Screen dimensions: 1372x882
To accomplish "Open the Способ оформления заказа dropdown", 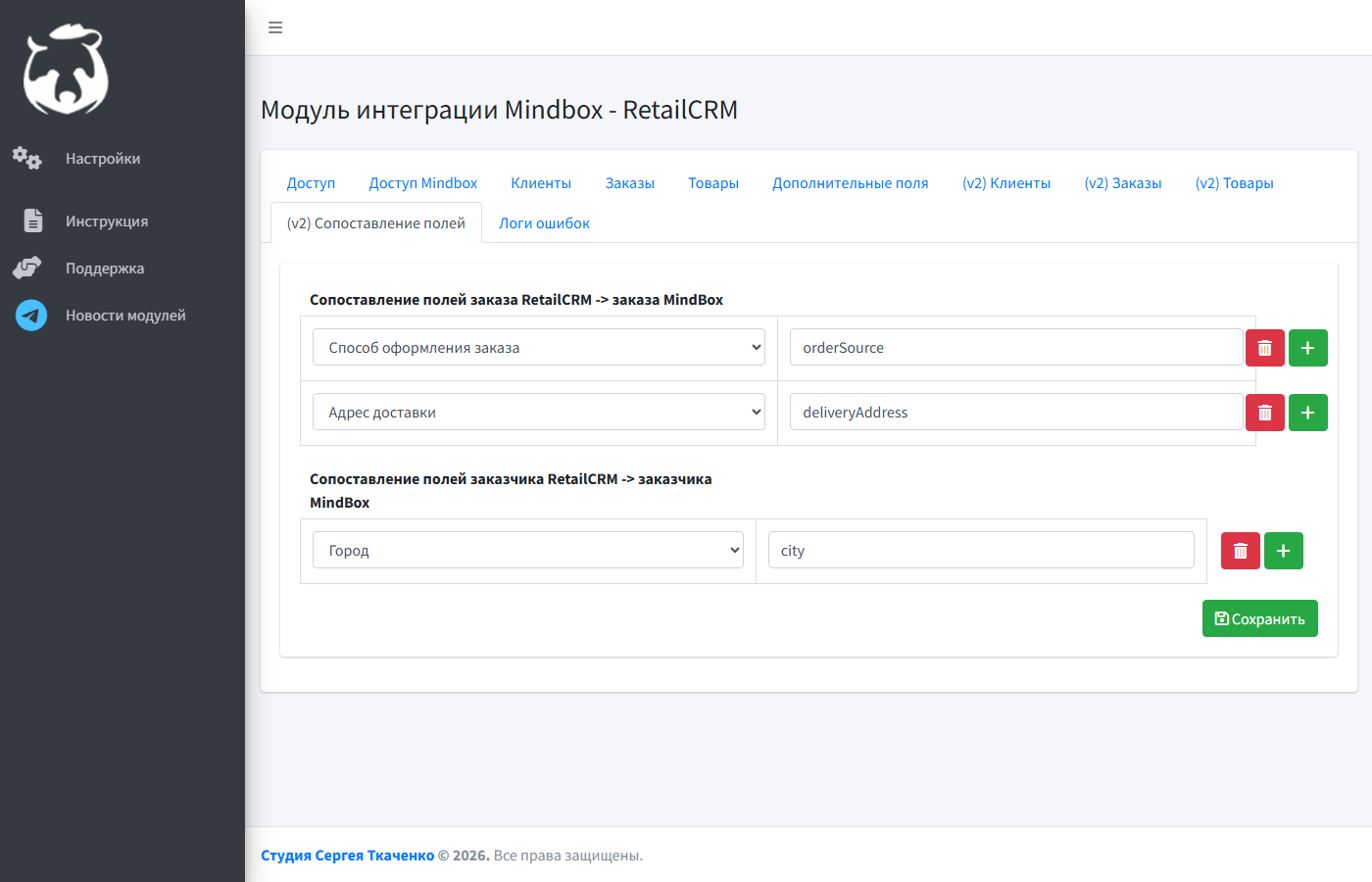I will click(539, 347).
